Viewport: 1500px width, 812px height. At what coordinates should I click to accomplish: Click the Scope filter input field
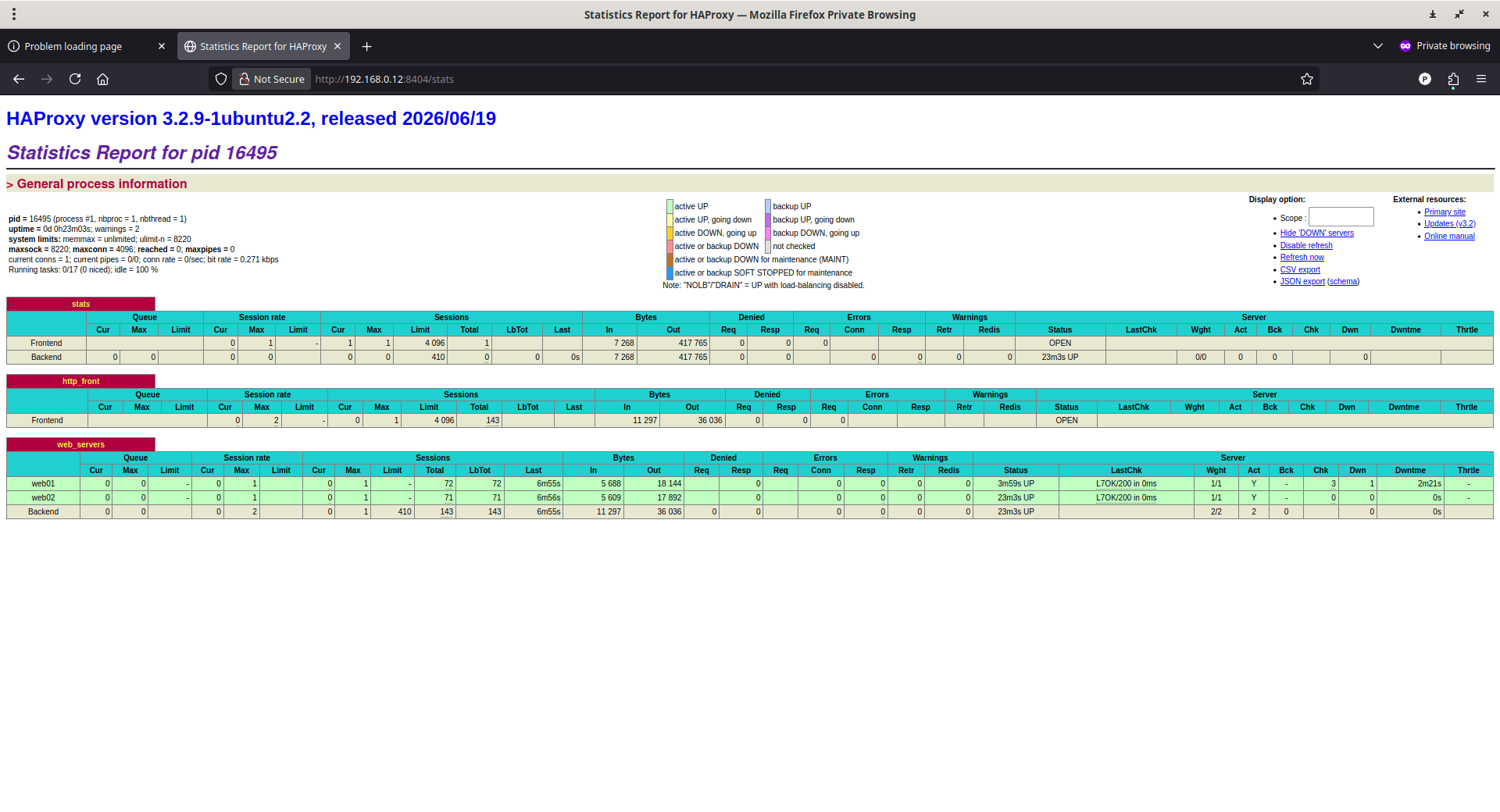click(1341, 217)
